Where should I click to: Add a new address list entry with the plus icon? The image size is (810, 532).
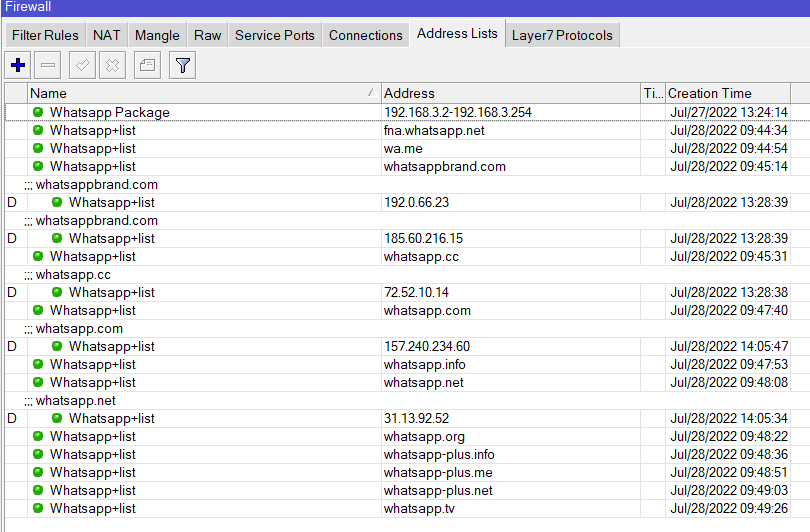pyautogui.click(x=18, y=65)
